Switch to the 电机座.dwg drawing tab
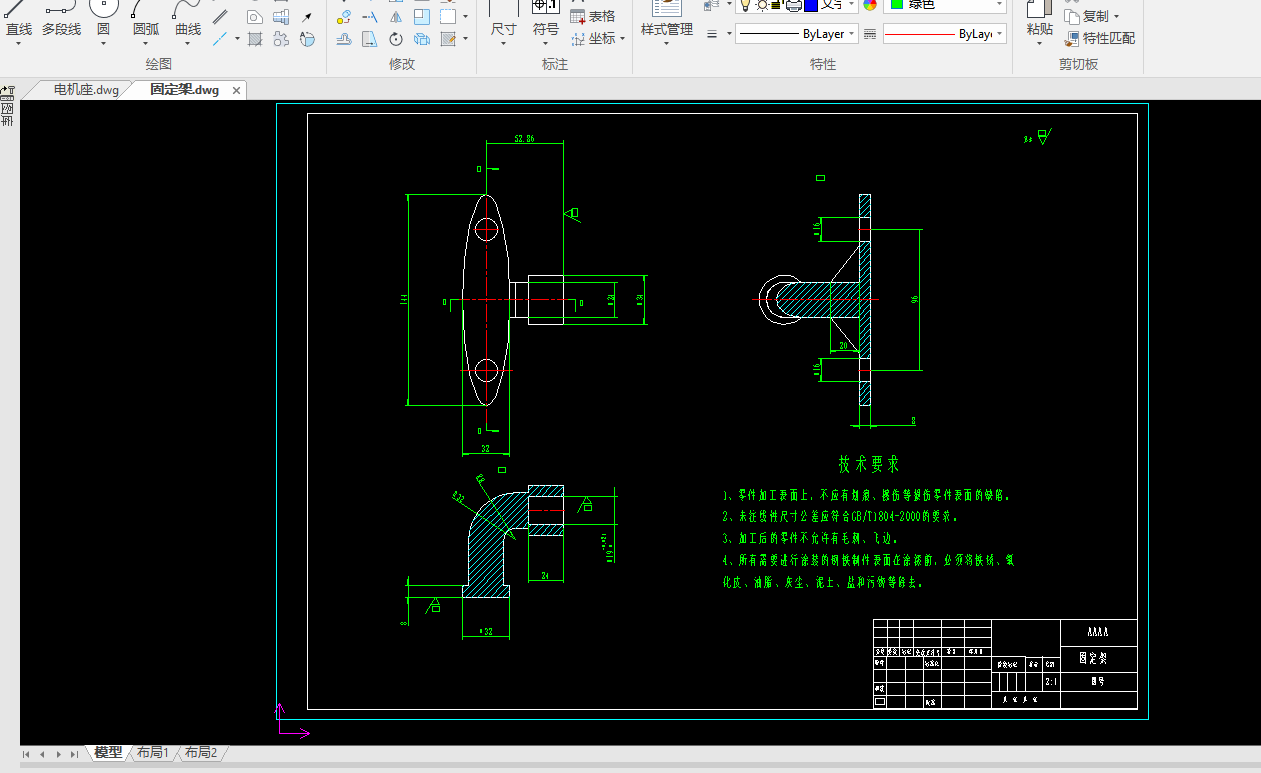 [86, 90]
